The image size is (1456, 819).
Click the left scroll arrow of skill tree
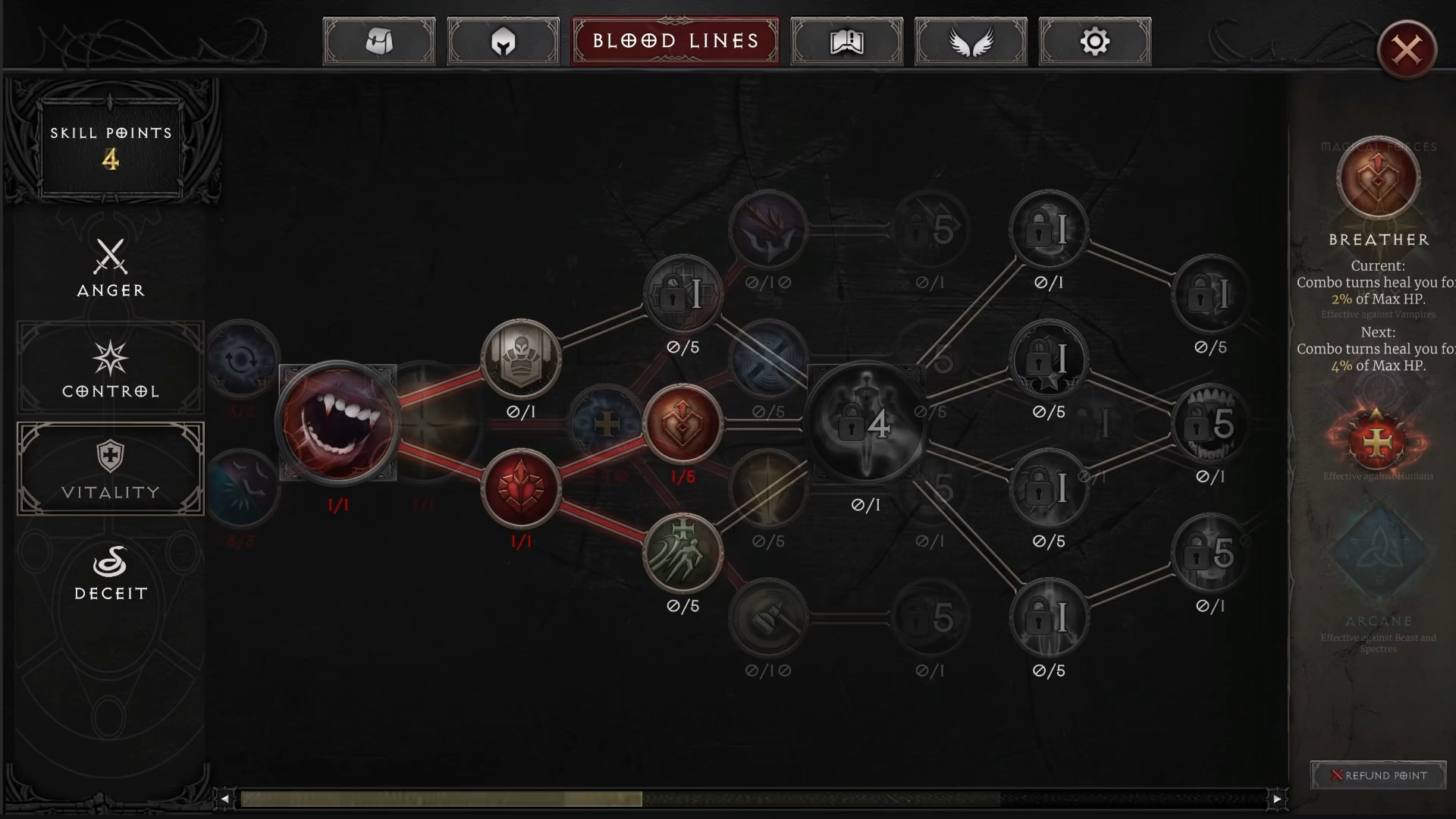224,799
